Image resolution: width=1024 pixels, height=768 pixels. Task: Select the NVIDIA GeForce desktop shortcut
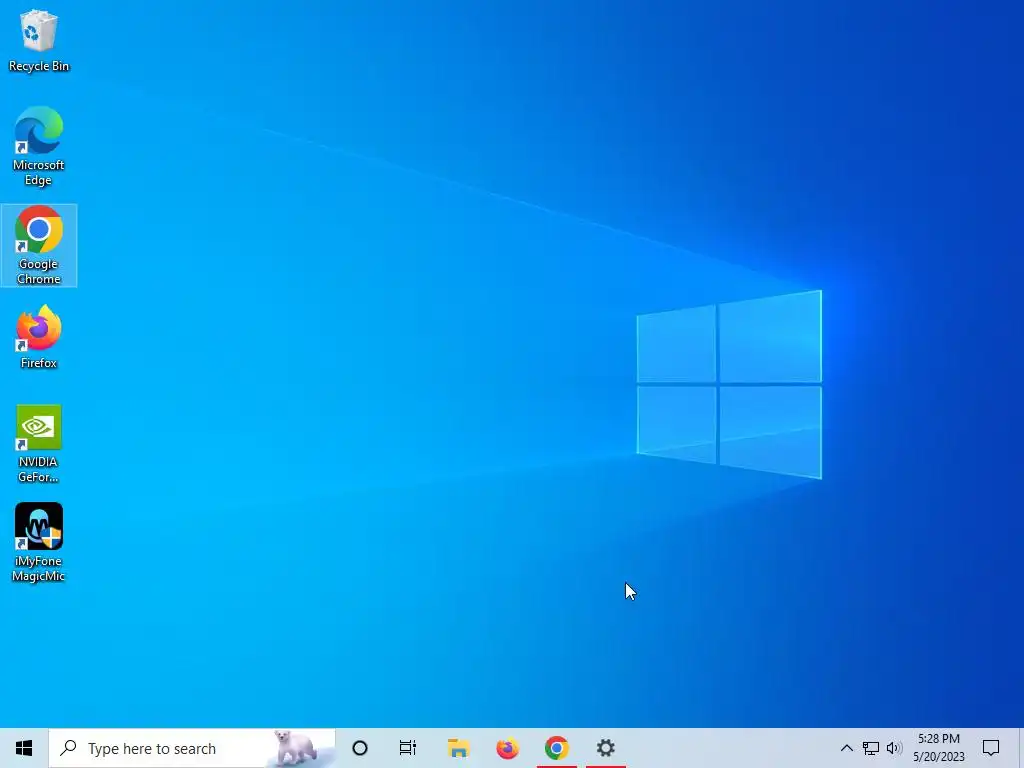tap(39, 443)
